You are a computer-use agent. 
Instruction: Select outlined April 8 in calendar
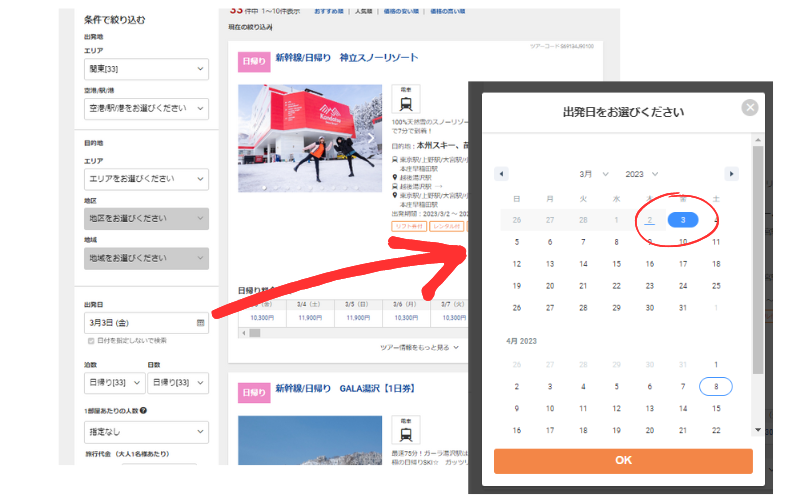click(716, 386)
